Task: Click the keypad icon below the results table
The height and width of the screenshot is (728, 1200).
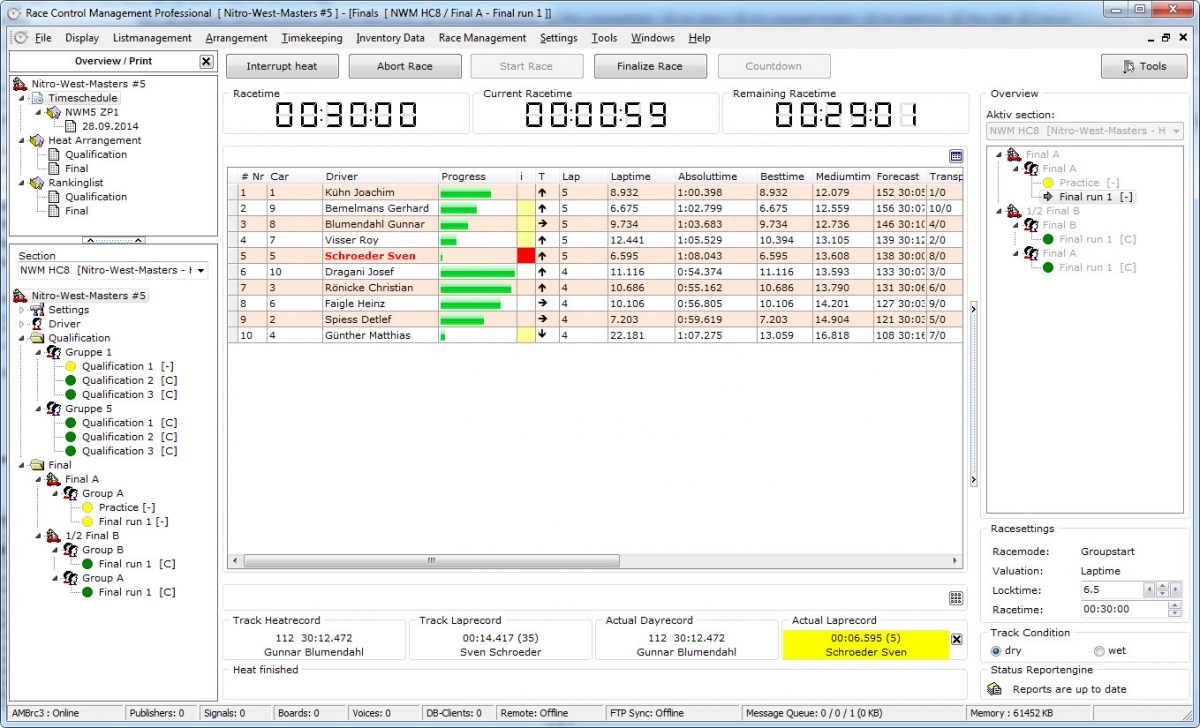Action: pos(956,598)
